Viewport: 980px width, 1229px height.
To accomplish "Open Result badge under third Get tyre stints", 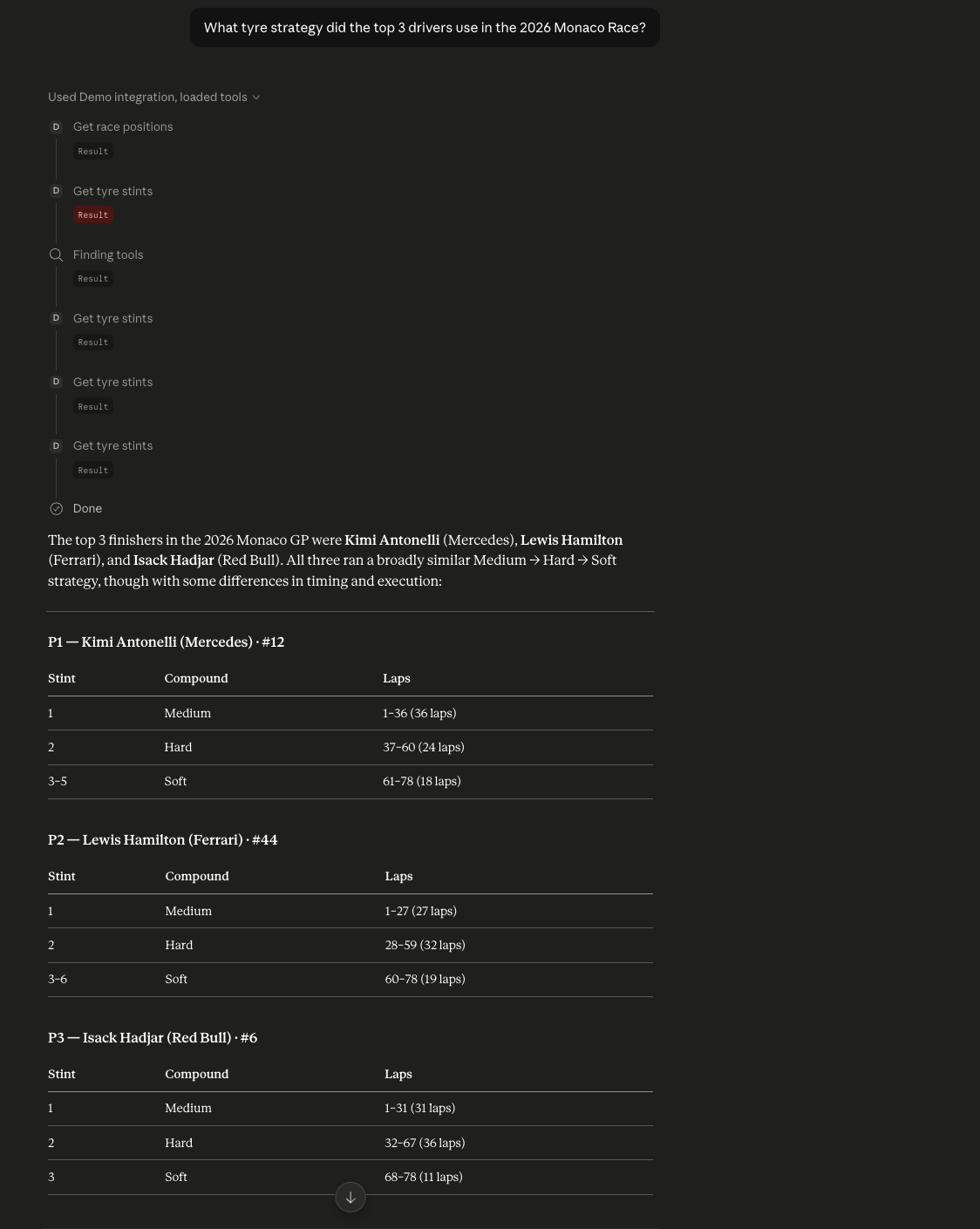I will (x=93, y=407).
